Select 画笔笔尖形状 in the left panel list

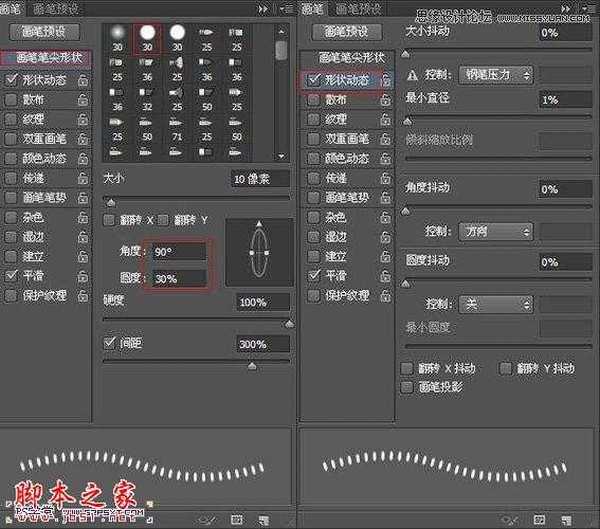click(47, 60)
